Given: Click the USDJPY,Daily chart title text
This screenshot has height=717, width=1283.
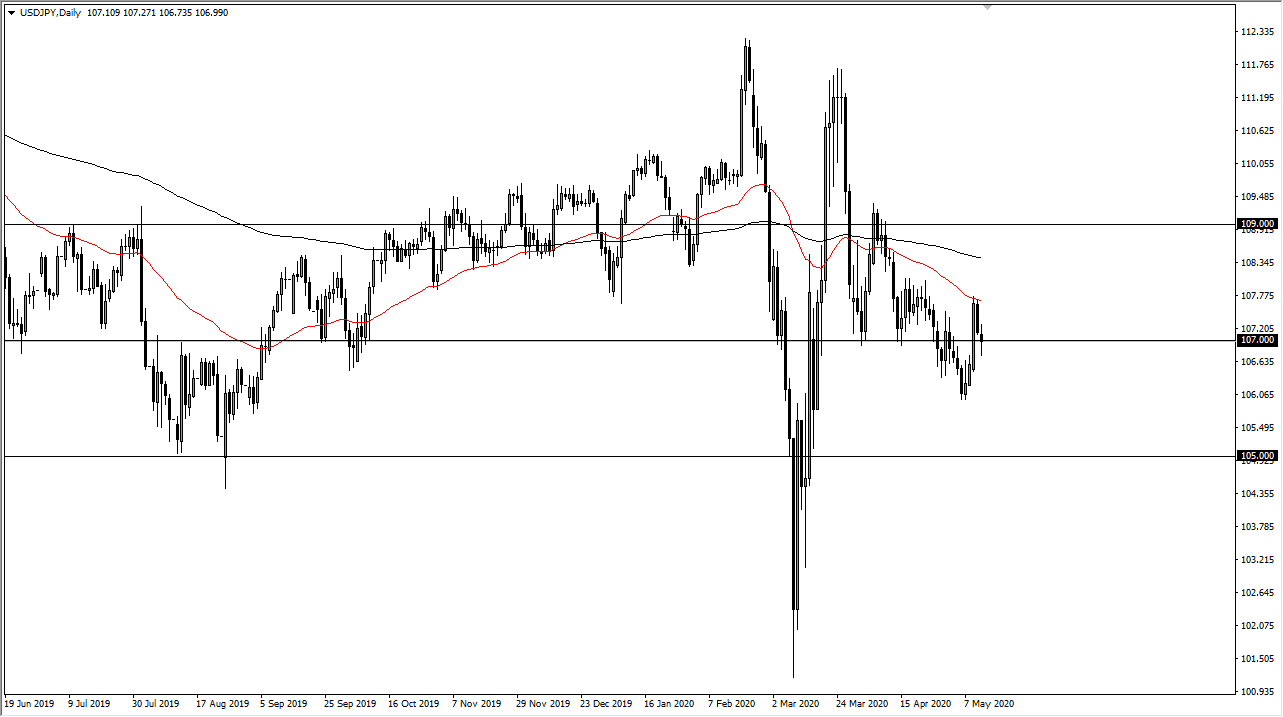Looking at the screenshot, I should point(50,13).
